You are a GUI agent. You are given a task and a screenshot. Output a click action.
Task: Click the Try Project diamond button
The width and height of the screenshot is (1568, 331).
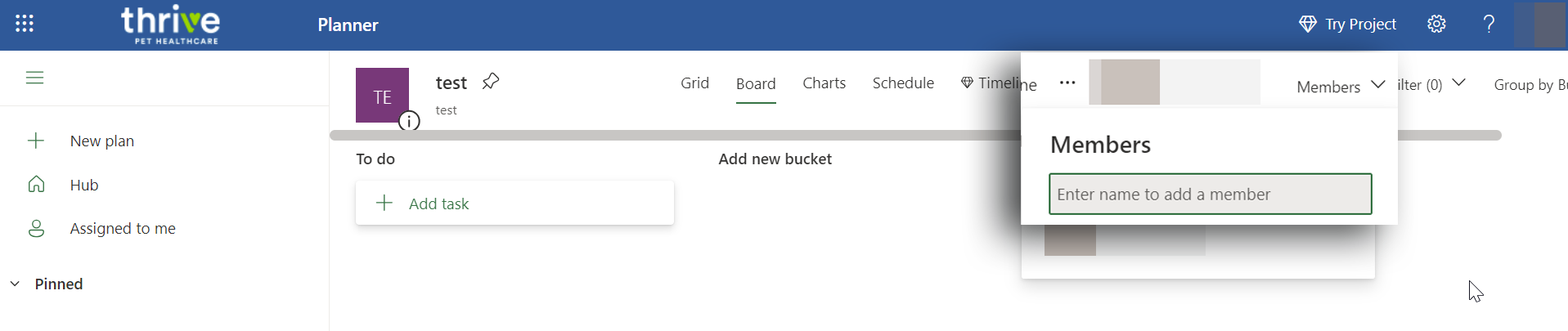pos(1347,25)
